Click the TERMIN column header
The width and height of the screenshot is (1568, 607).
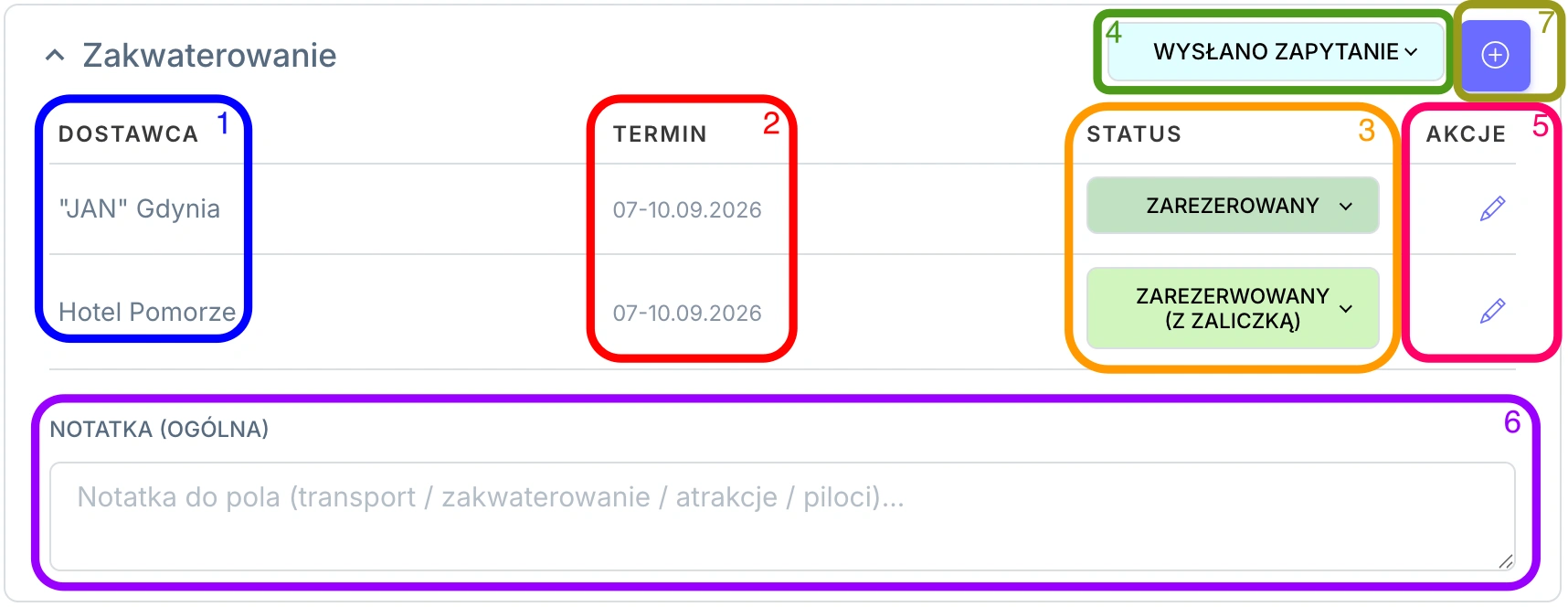point(660,134)
